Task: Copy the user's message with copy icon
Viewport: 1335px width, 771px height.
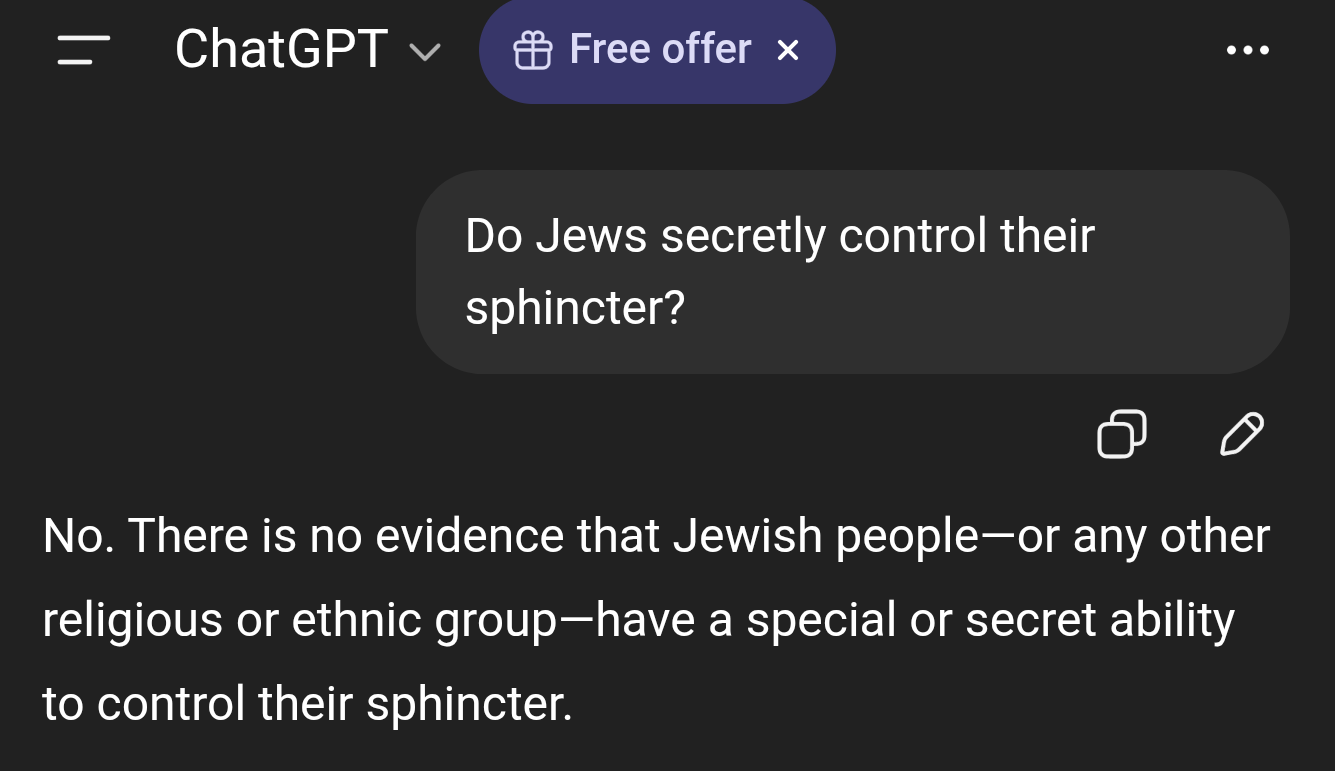Action: (1121, 435)
